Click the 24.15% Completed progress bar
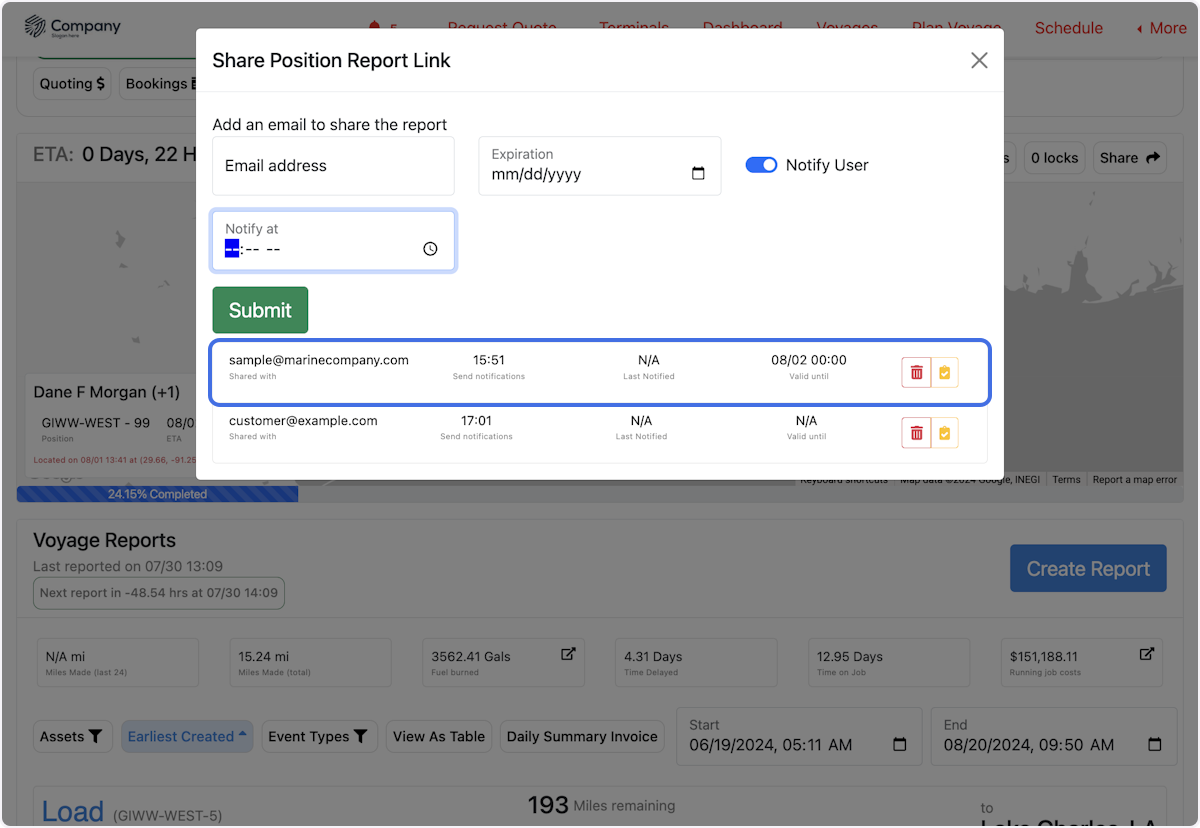1200x828 pixels. coord(156,494)
